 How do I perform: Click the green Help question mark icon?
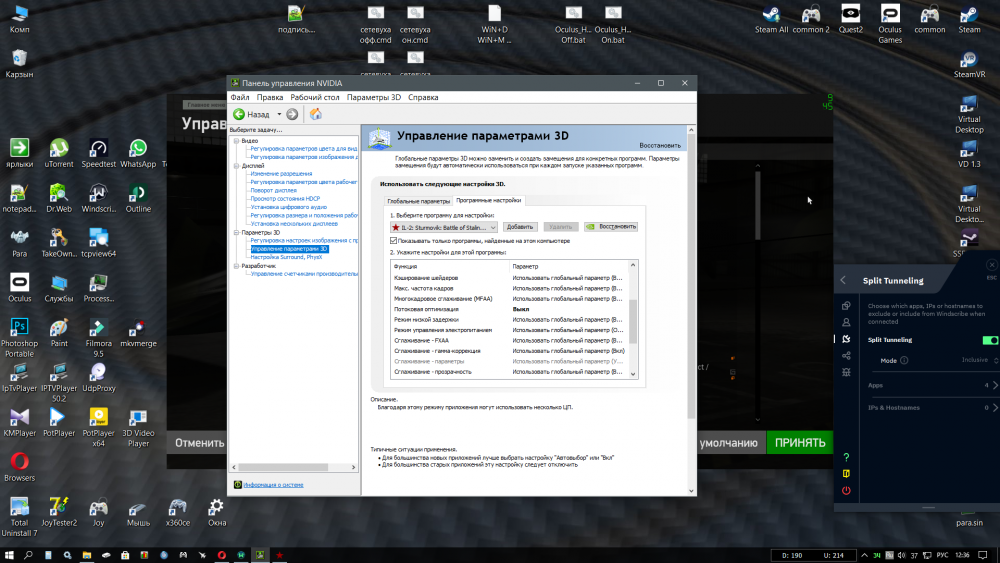(846, 457)
